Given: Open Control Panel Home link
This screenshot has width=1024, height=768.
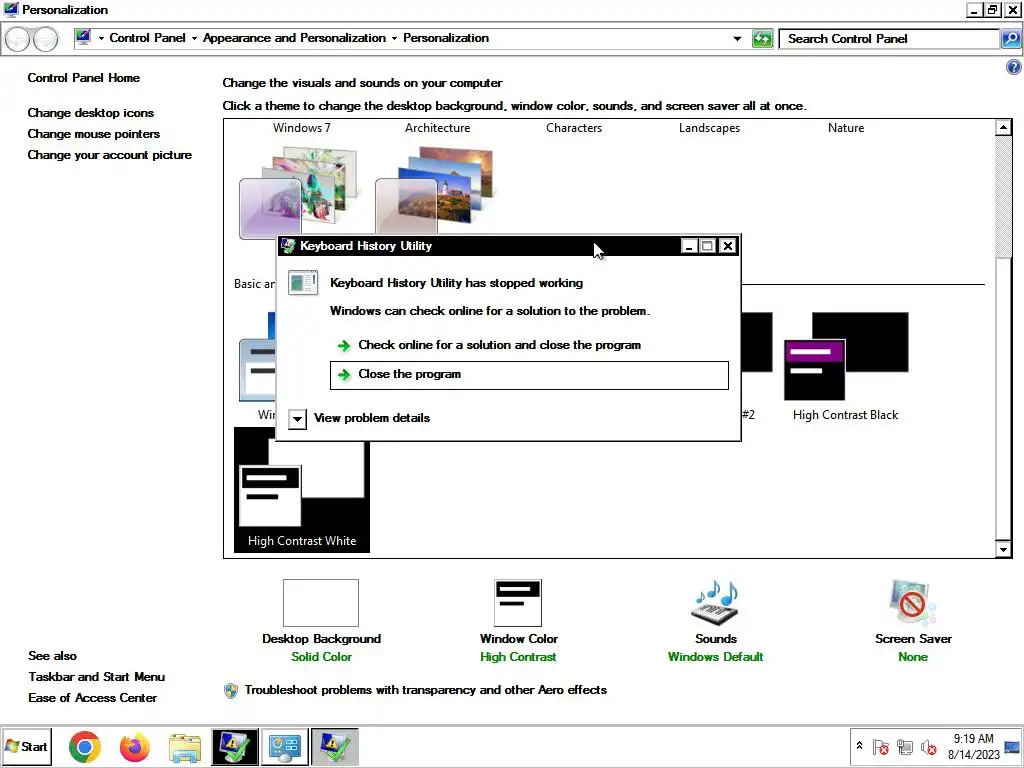Looking at the screenshot, I should pos(84,78).
